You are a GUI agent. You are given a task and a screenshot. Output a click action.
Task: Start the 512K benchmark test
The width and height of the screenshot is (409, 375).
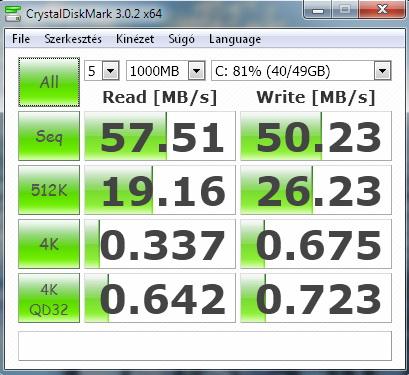coord(49,190)
